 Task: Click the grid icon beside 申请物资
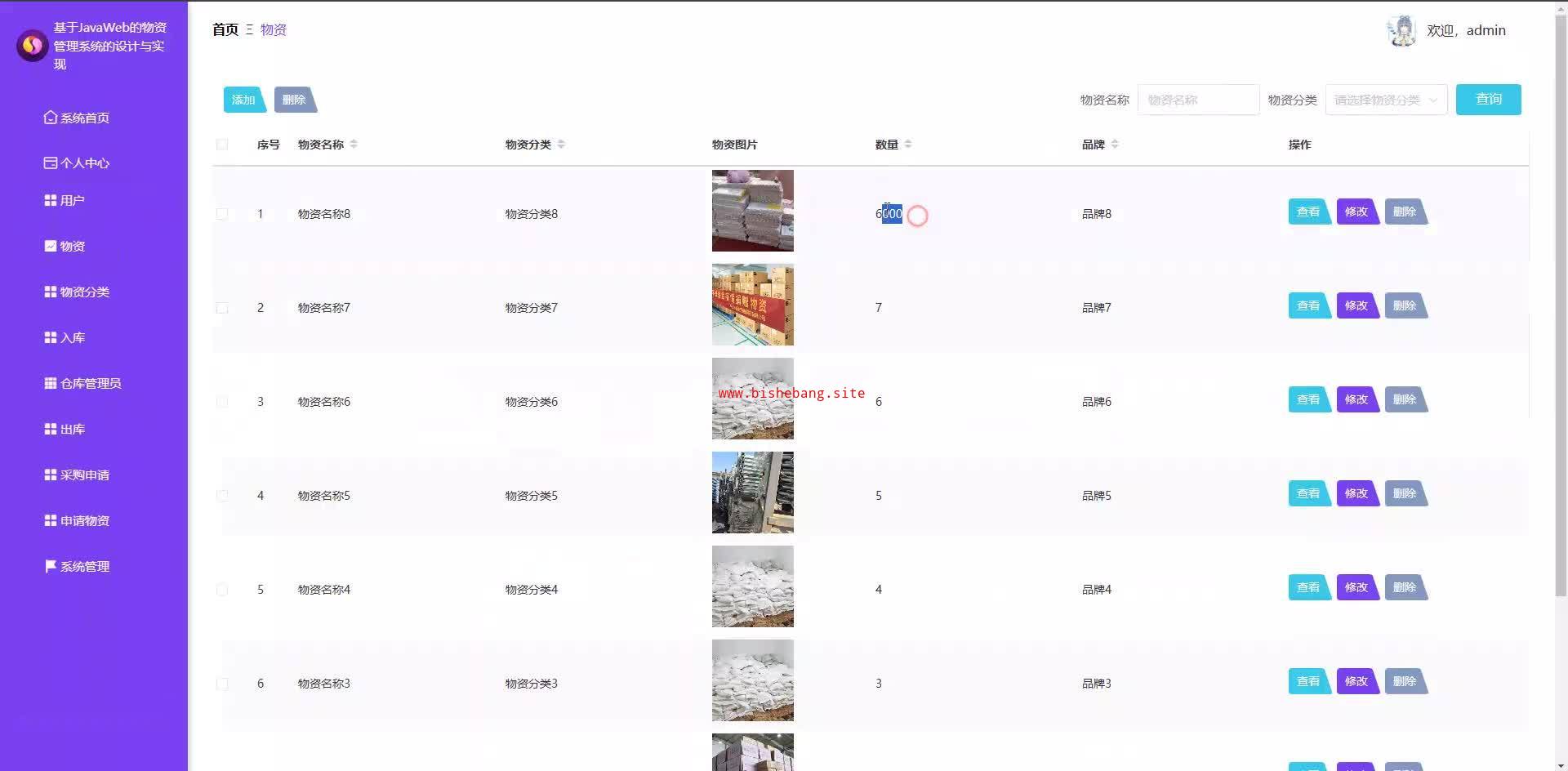click(51, 520)
